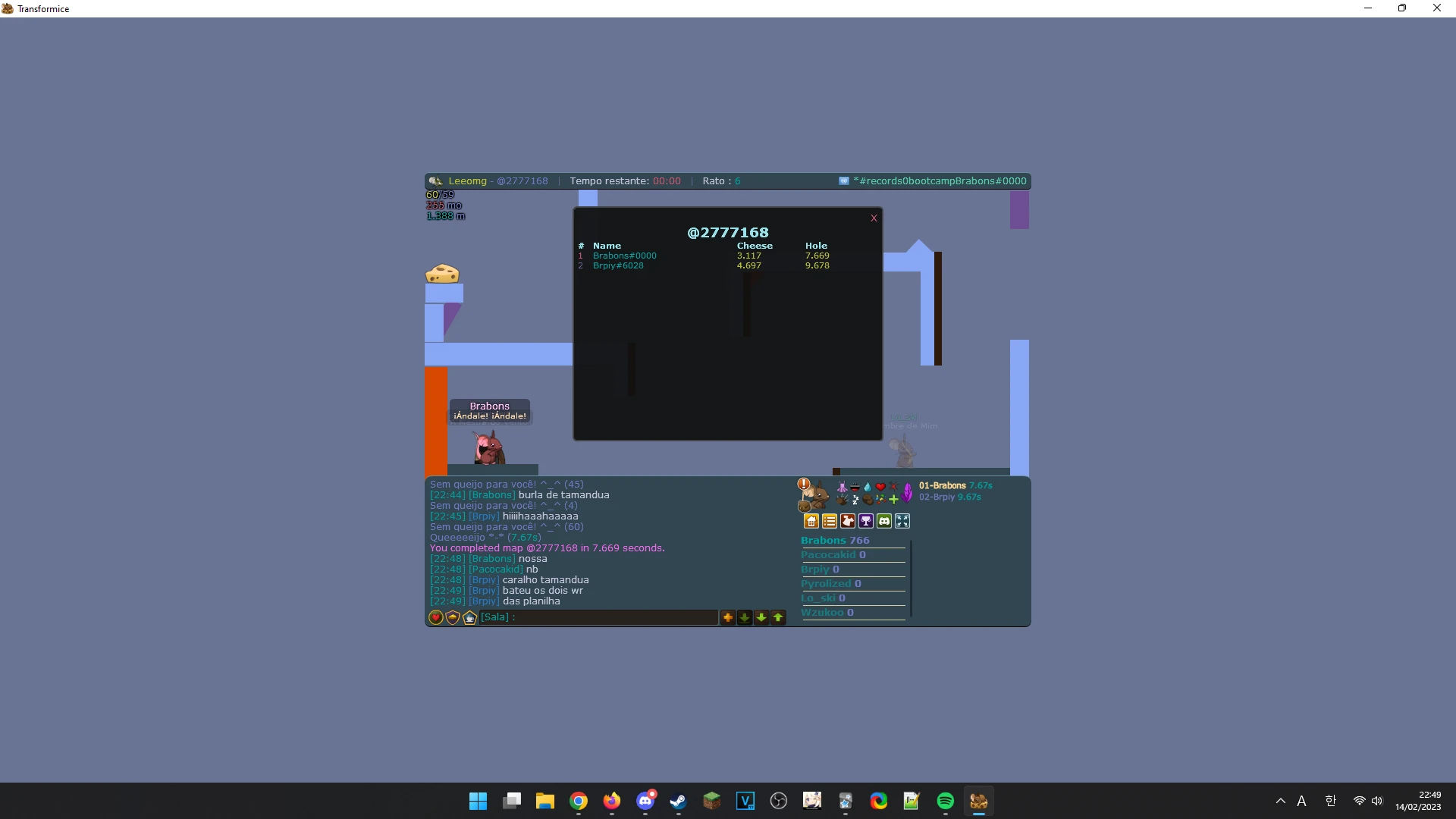Close the @2777168 records popup
The height and width of the screenshot is (819, 1456).
tap(874, 218)
